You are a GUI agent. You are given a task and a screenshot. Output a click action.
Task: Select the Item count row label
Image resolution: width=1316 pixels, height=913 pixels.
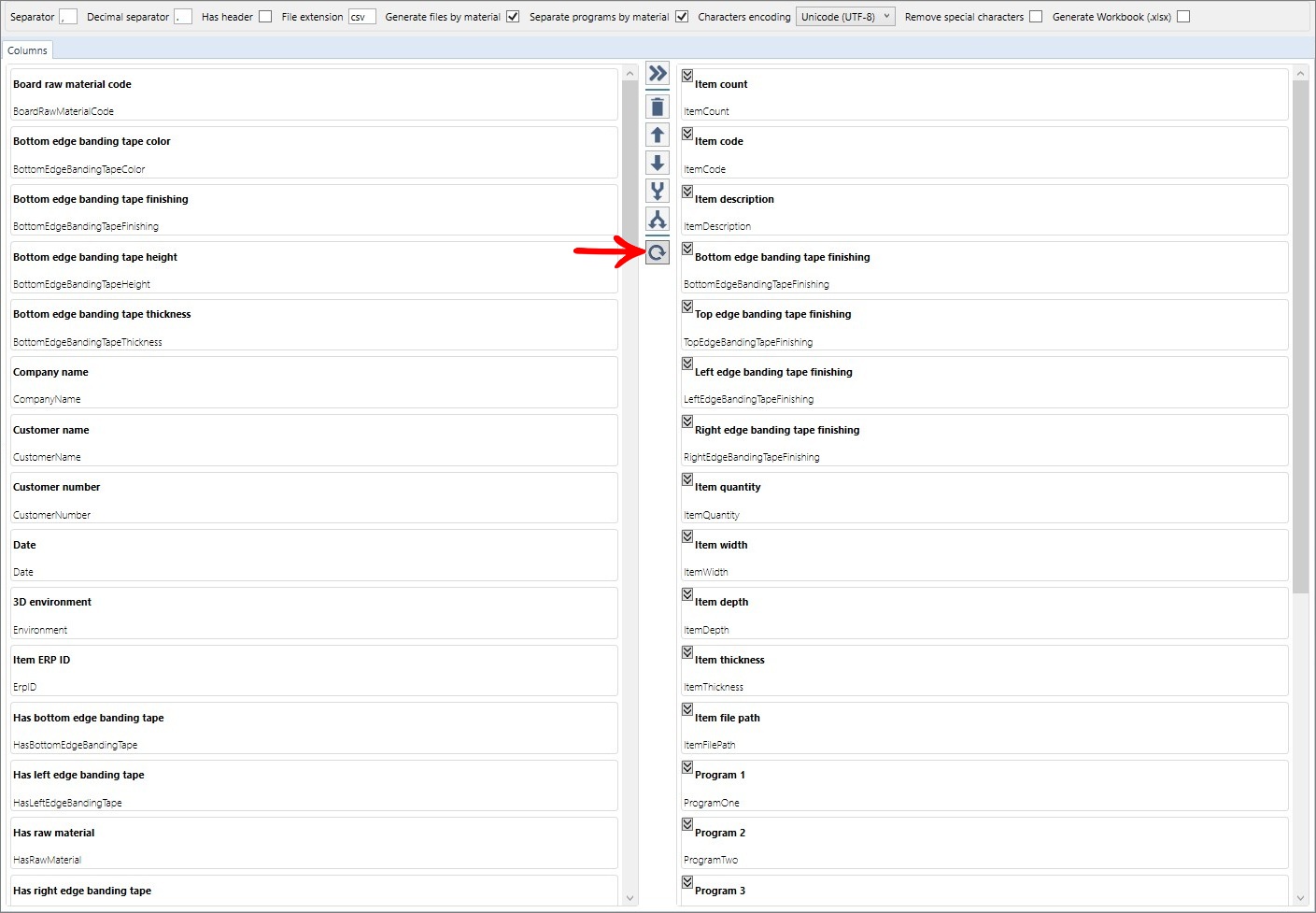tap(721, 84)
